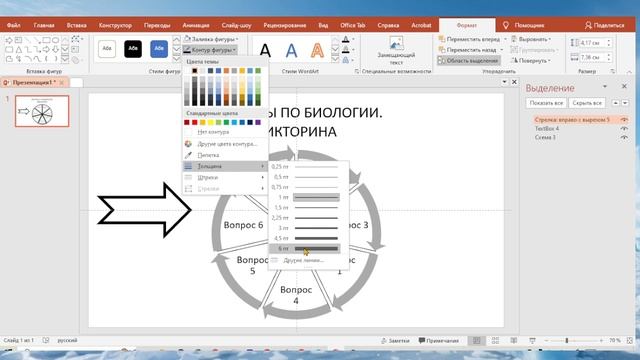The image size is (640, 360).
Task: Toggle visibility eye for TextBox 4
Action: coord(624,129)
